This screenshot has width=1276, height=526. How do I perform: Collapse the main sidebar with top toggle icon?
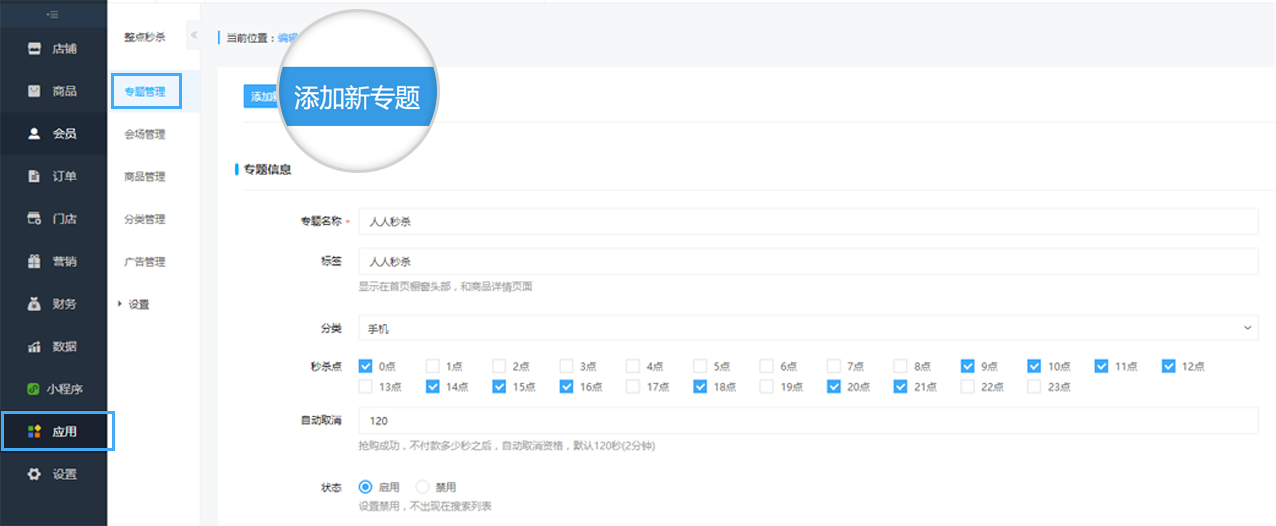pos(53,14)
